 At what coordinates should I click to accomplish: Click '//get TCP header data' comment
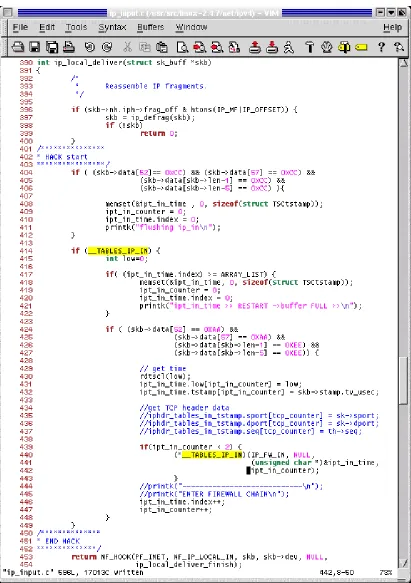(184, 408)
